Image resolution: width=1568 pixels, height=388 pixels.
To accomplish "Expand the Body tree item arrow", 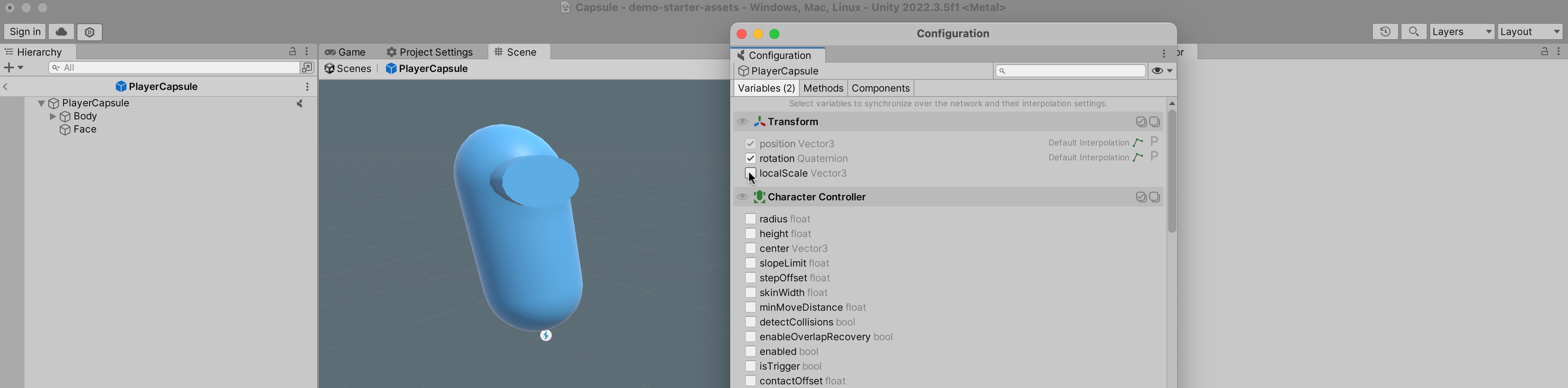I will [x=53, y=116].
